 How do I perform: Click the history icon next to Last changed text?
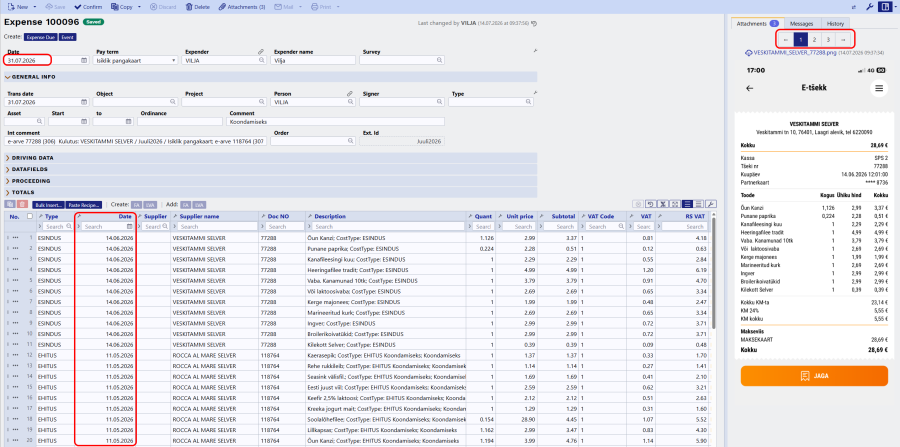(534, 23)
